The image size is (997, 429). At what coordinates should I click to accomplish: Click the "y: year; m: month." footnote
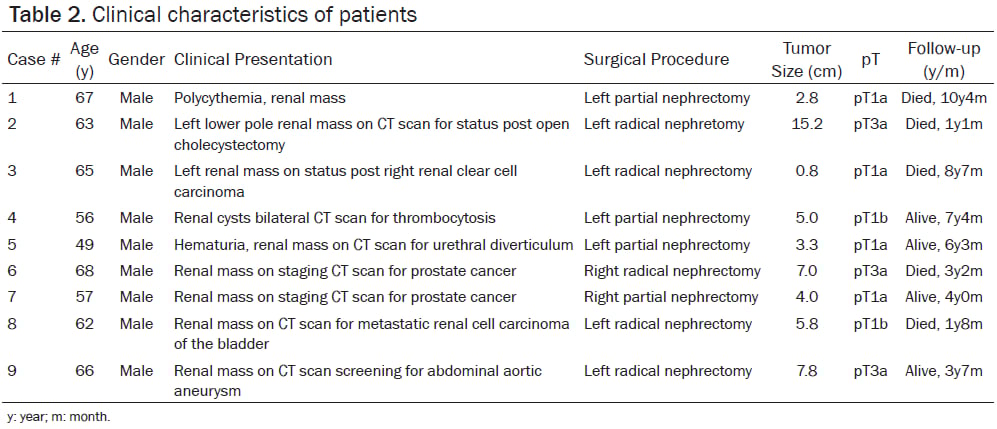pos(58,417)
